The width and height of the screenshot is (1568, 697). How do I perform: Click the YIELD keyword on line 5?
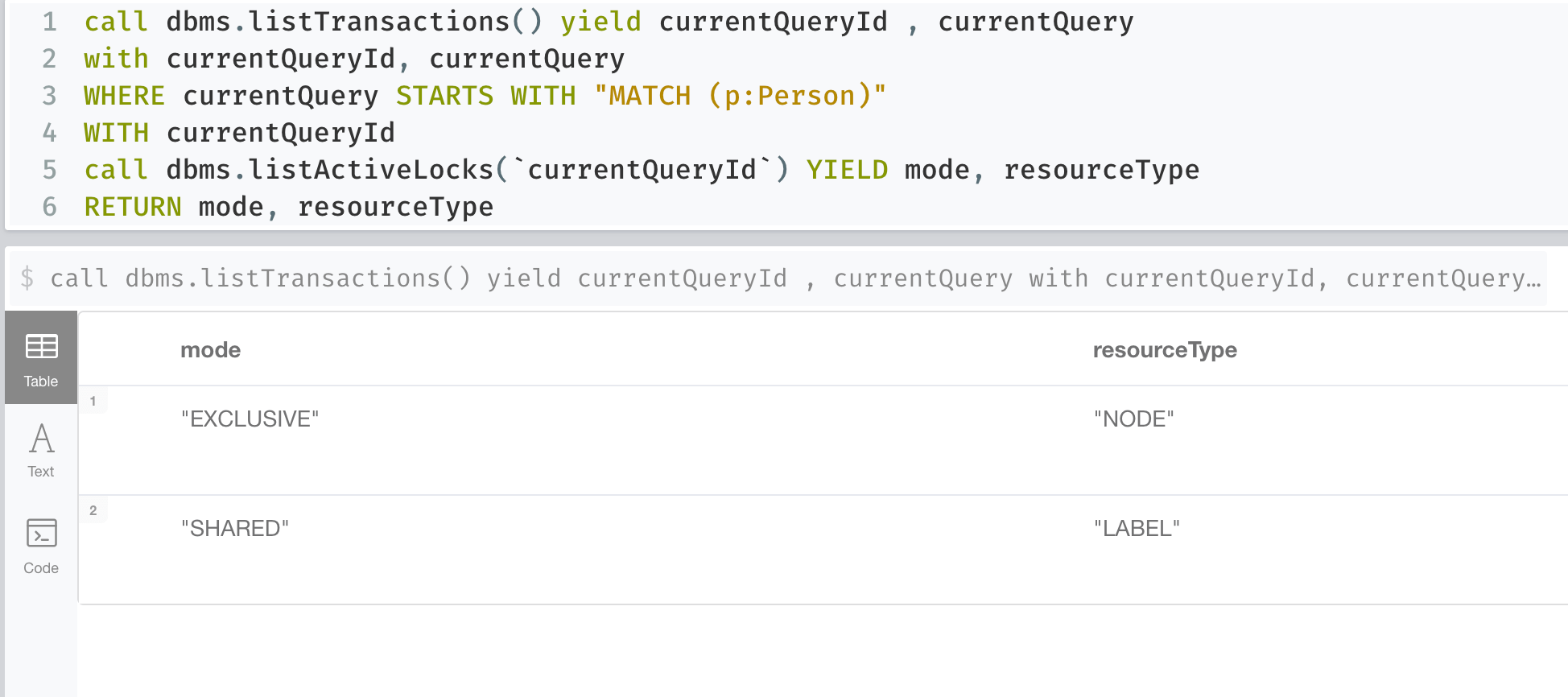point(847,170)
